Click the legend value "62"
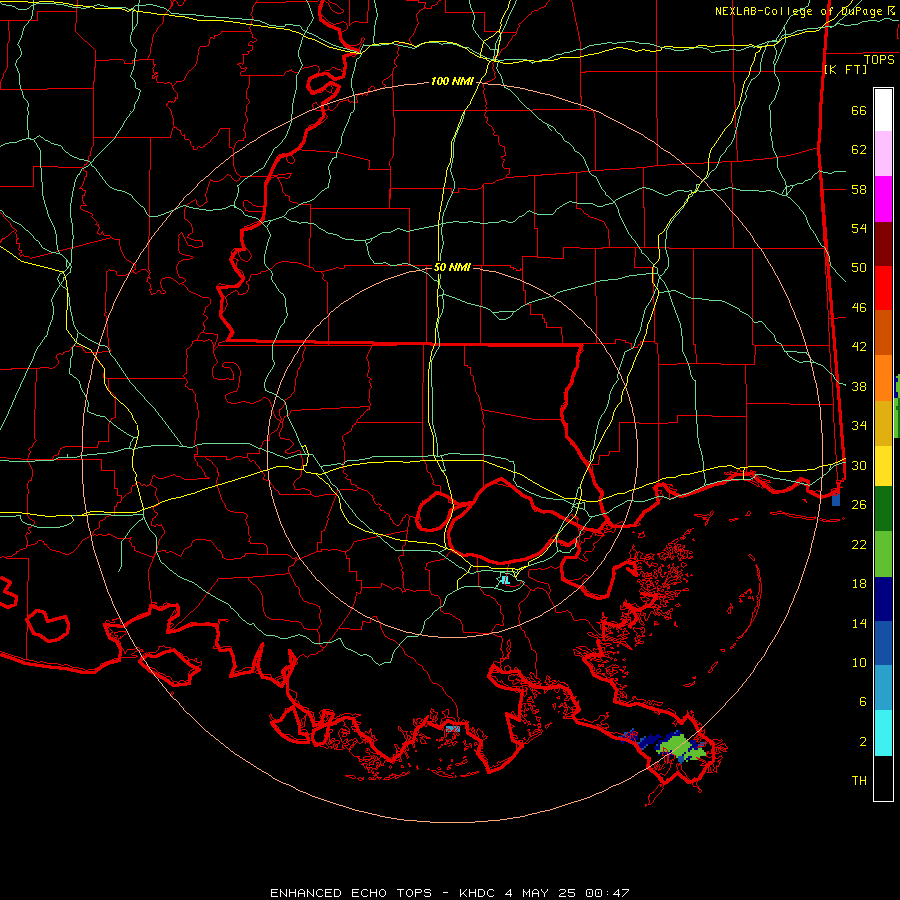900x900 pixels. pyautogui.click(x=859, y=150)
